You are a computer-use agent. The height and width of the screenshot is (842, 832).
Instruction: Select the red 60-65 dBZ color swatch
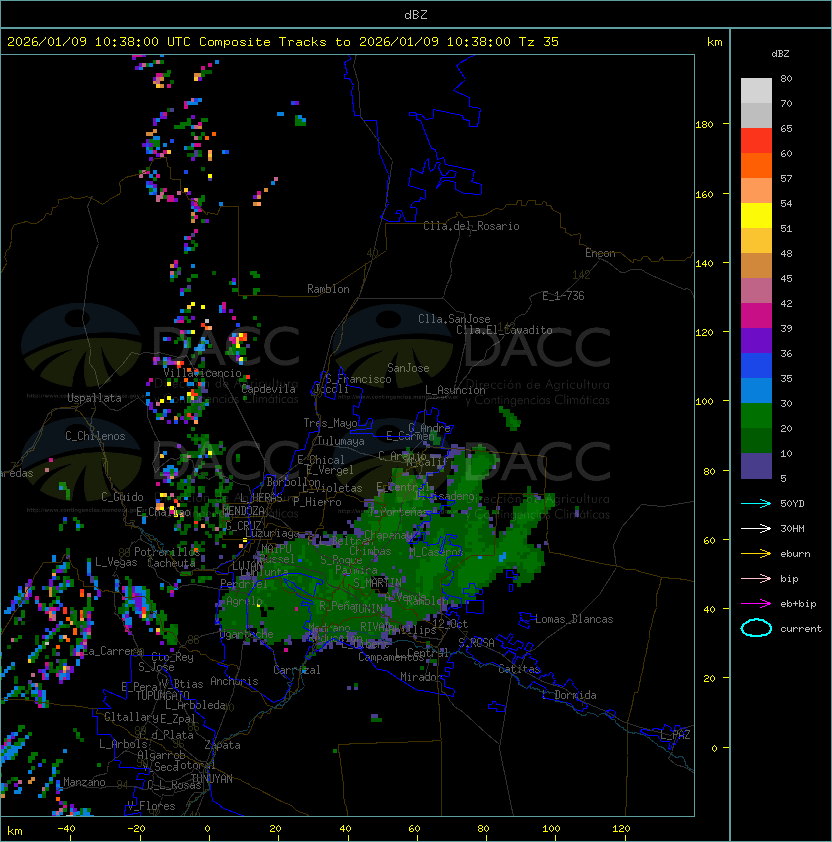[756, 141]
